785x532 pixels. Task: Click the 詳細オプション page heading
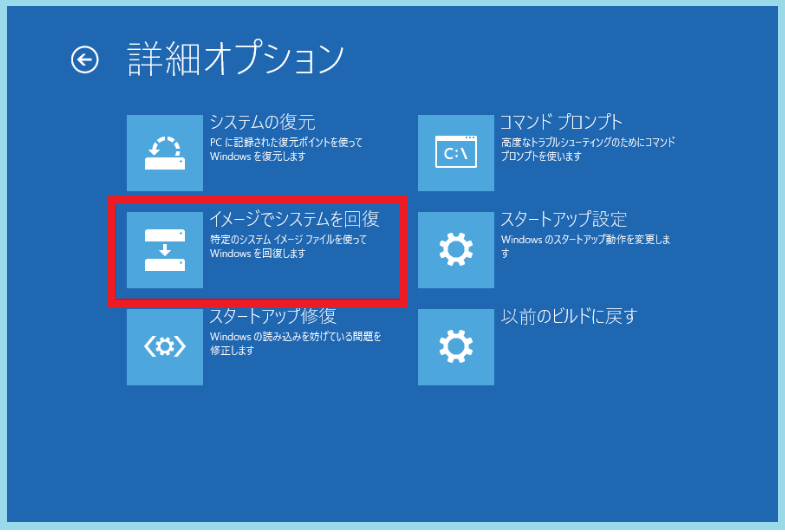coord(236,60)
